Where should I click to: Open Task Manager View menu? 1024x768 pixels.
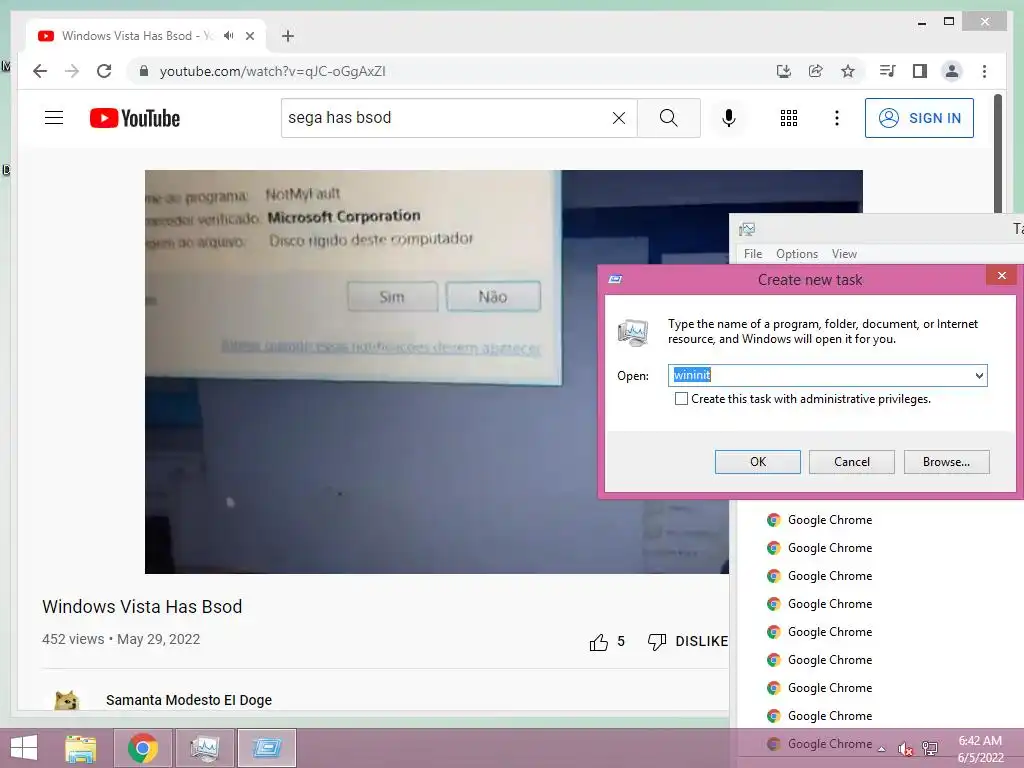point(844,253)
